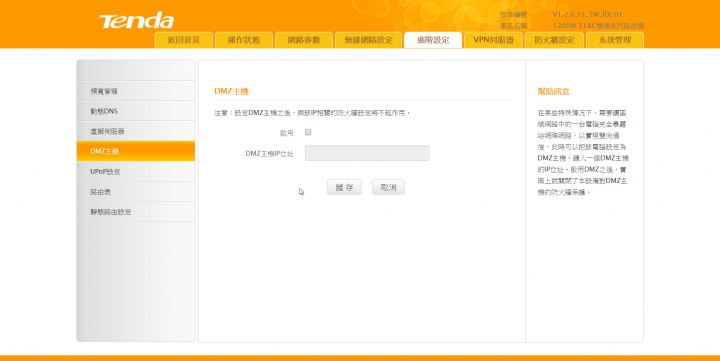Open 頻寬管理 in the sidebar
Screen dimensions: 720x361
pyautogui.click(x=136, y=91)
